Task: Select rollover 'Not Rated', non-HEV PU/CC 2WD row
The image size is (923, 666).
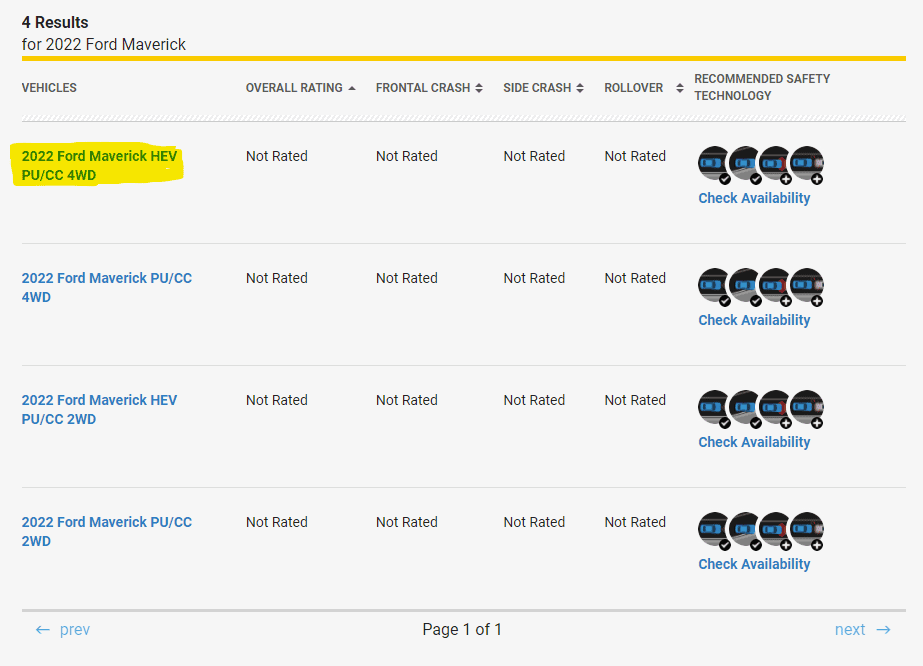Action: 635,522
